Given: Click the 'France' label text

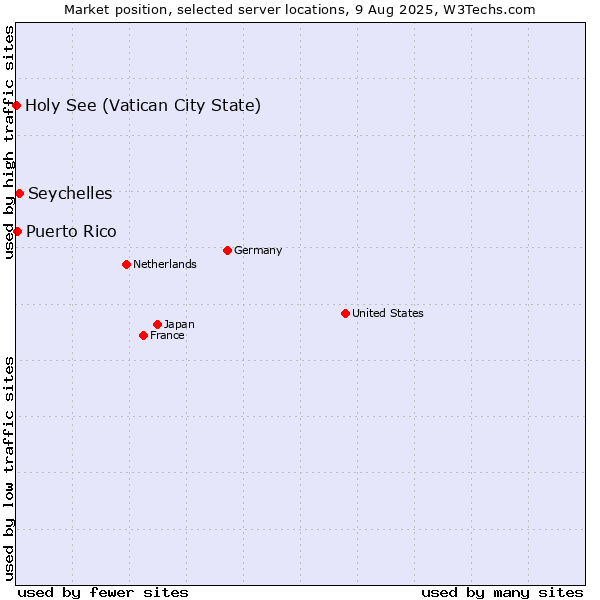Looking at the screenshot, I should 167,336.
